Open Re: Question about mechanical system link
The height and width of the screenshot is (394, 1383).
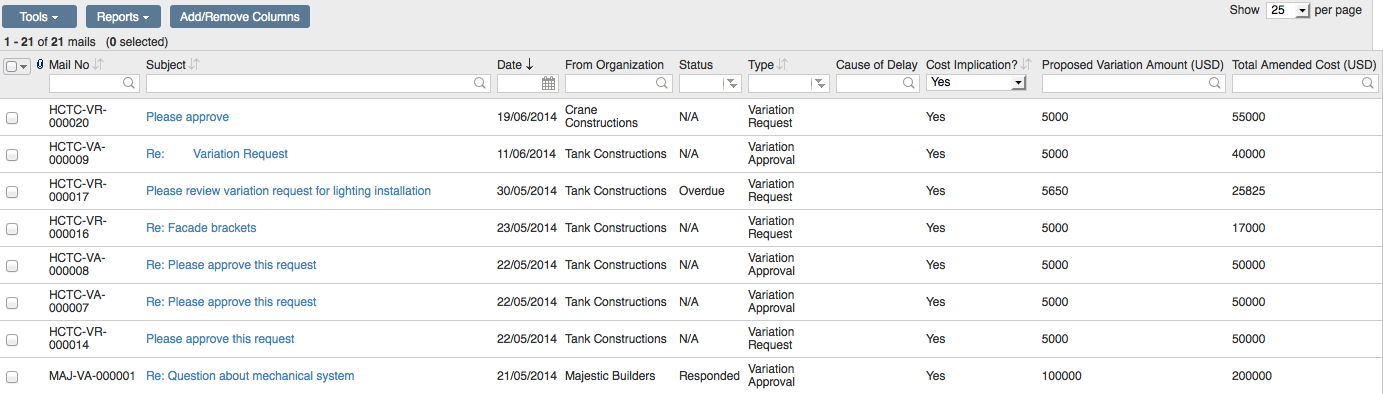click(x=250, y=376)
